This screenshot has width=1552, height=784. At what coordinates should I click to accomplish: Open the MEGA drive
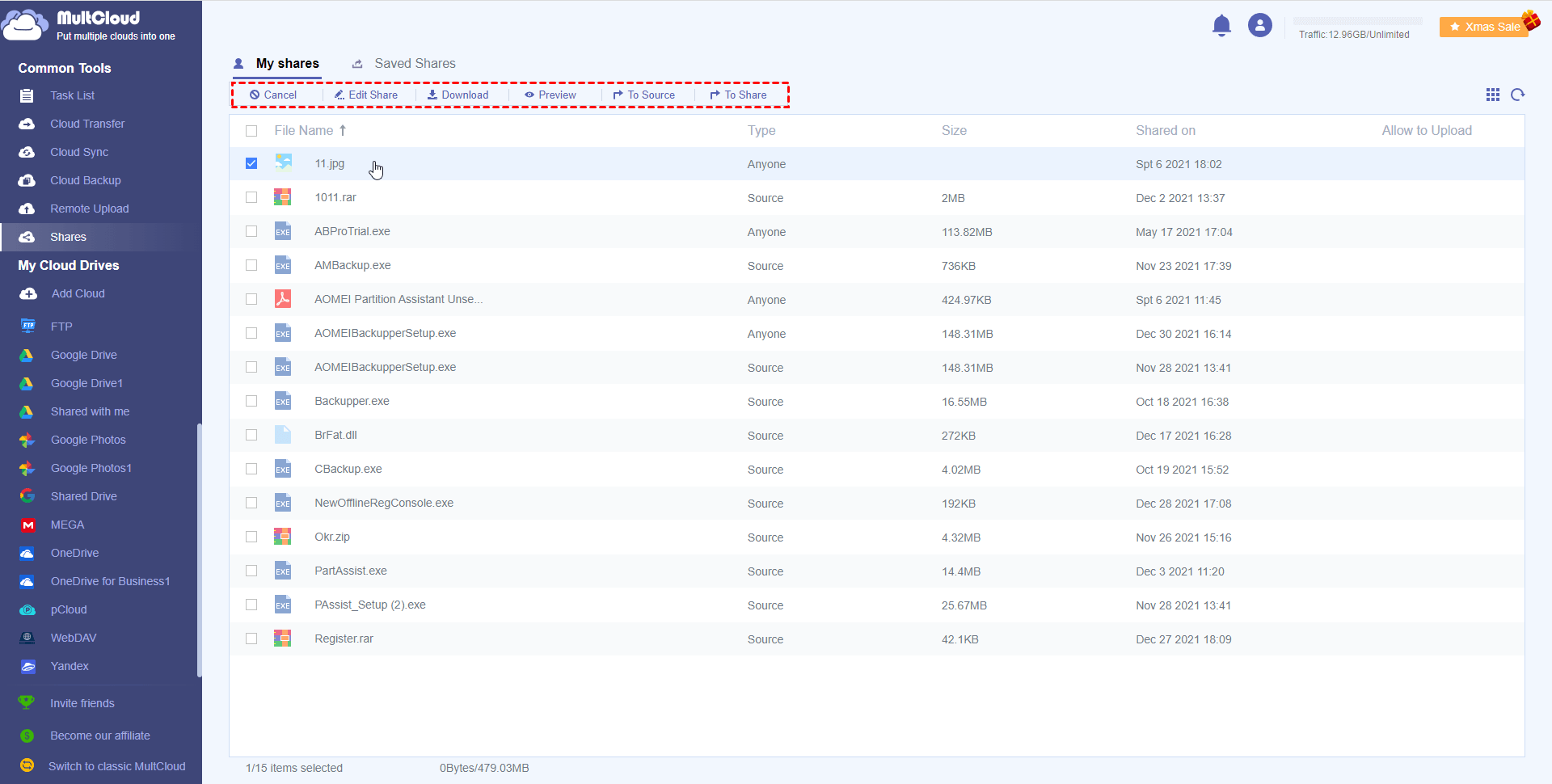point(67,525)
